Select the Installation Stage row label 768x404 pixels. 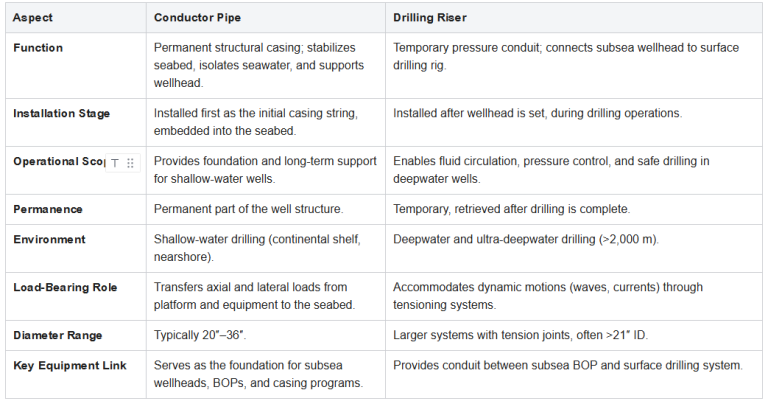click(x=61, y=113)
